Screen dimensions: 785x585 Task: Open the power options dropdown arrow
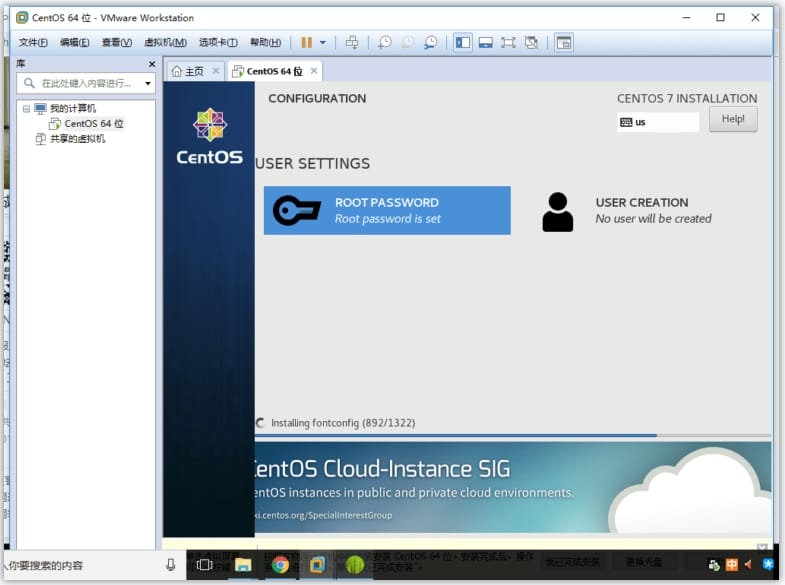(x=322, y=42)
